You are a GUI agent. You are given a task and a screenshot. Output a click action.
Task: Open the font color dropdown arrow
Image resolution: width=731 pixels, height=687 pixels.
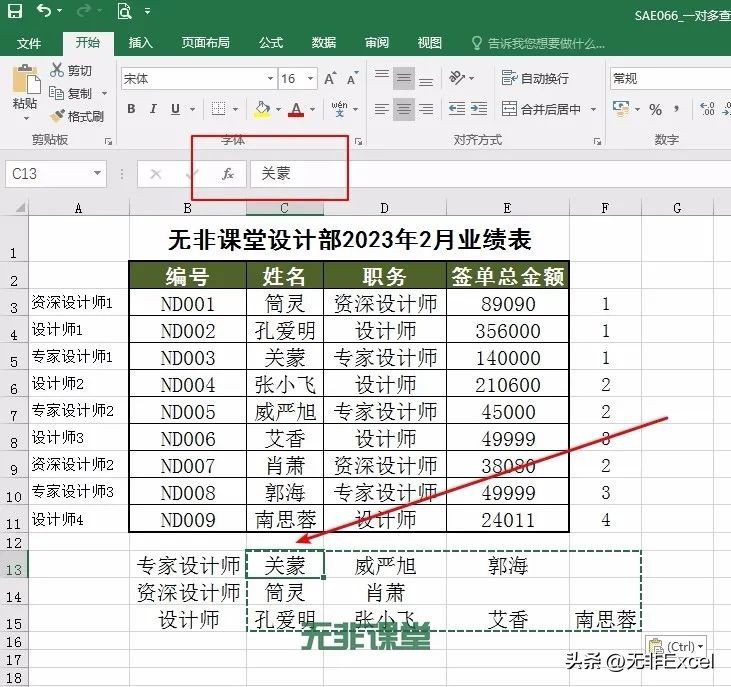pos(312,110)
